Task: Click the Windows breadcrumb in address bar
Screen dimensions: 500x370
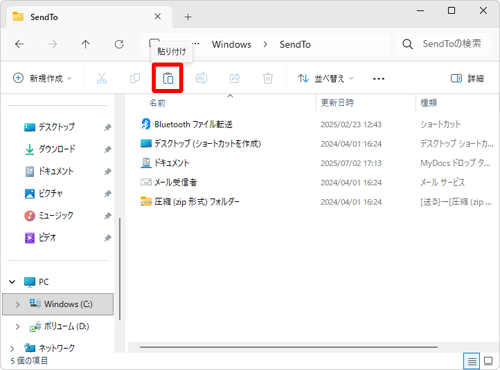Action: pyautogui.click(x=231, y=44)
